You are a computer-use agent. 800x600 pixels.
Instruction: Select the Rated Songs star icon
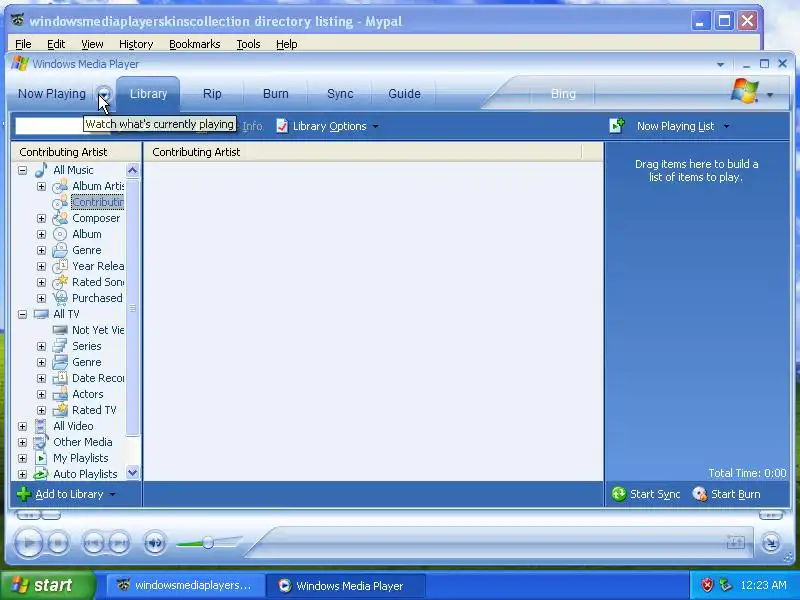point(60,282)
